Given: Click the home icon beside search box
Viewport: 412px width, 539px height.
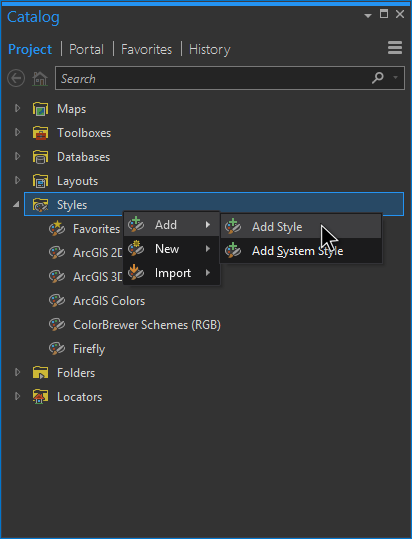Looking at the screenshot, I should (x=40, y=78).
